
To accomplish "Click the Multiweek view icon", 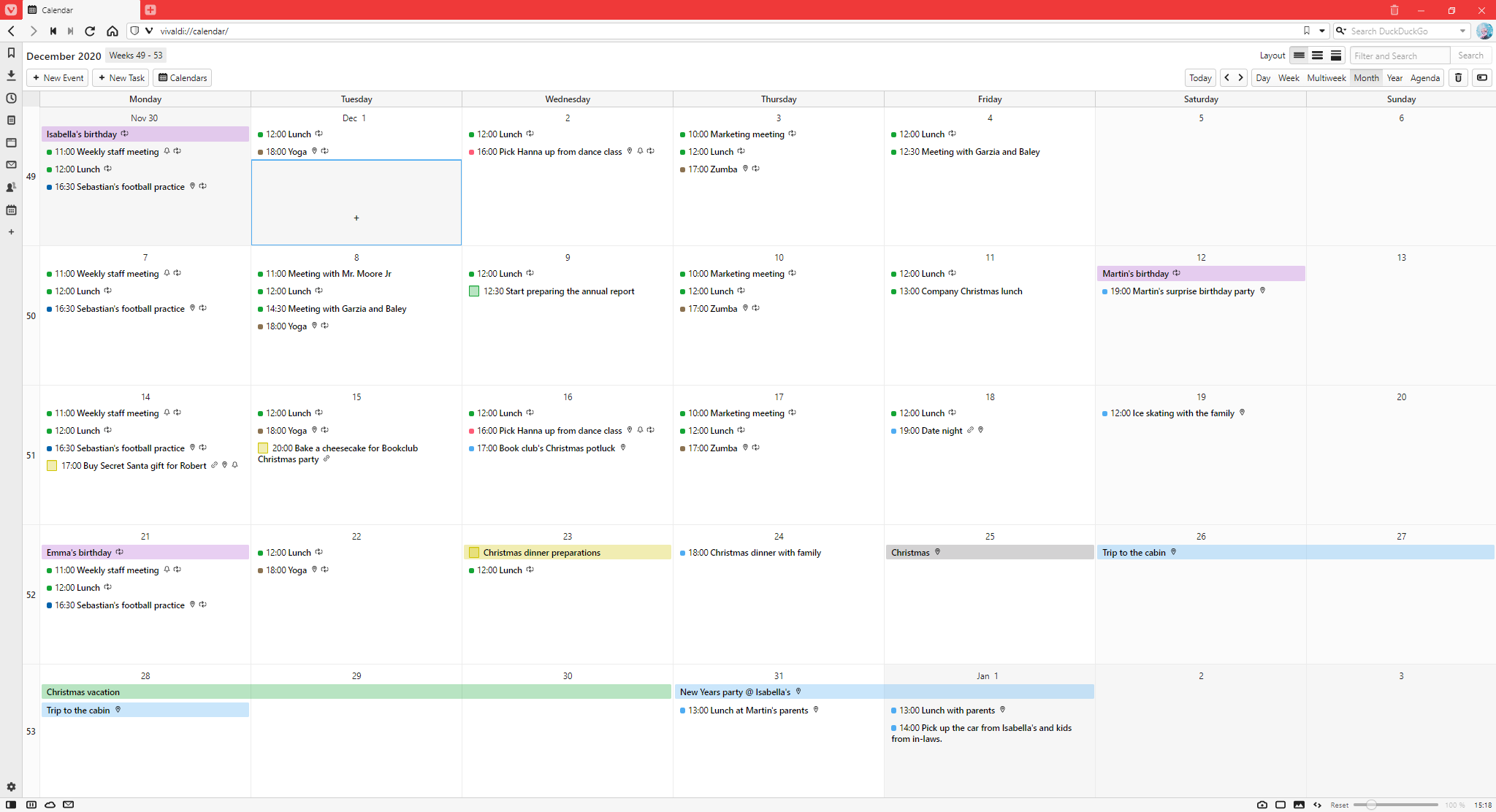I will tap(1326, 77).
